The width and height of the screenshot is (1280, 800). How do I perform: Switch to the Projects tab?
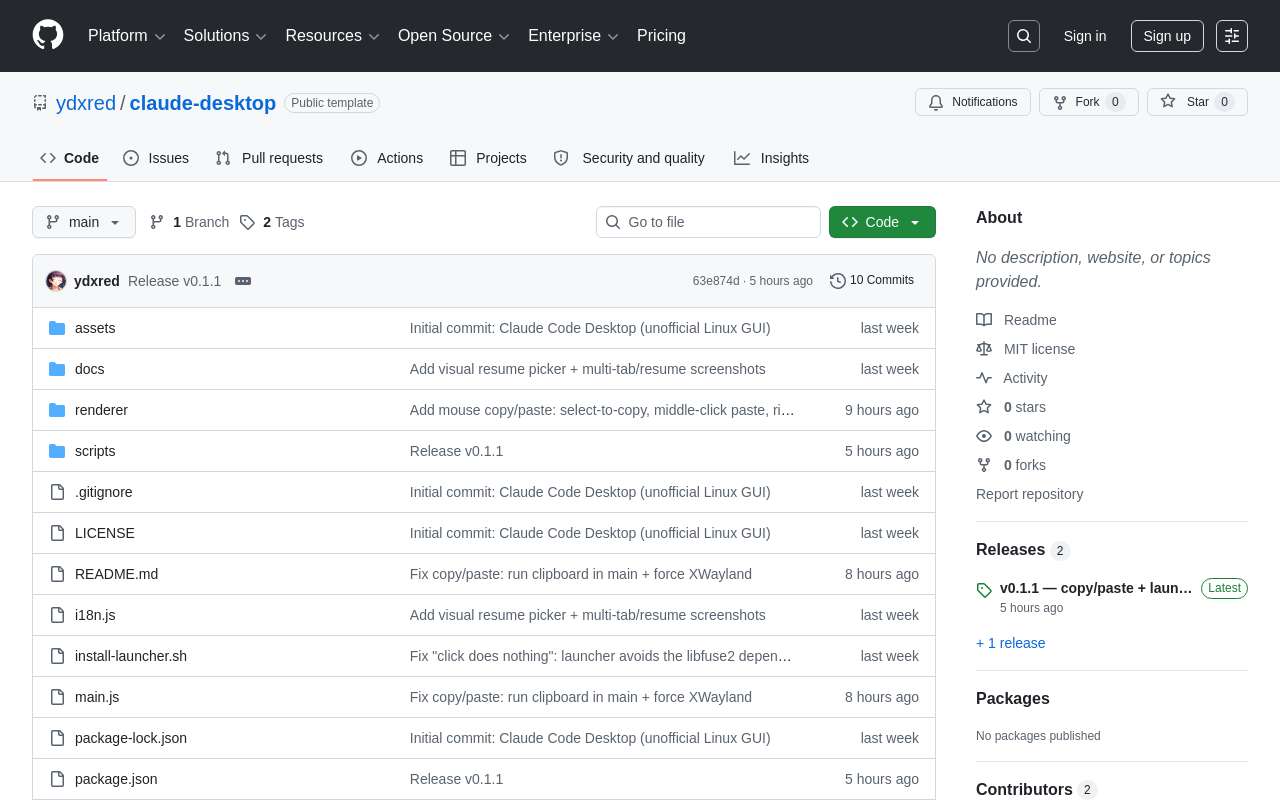488,158
